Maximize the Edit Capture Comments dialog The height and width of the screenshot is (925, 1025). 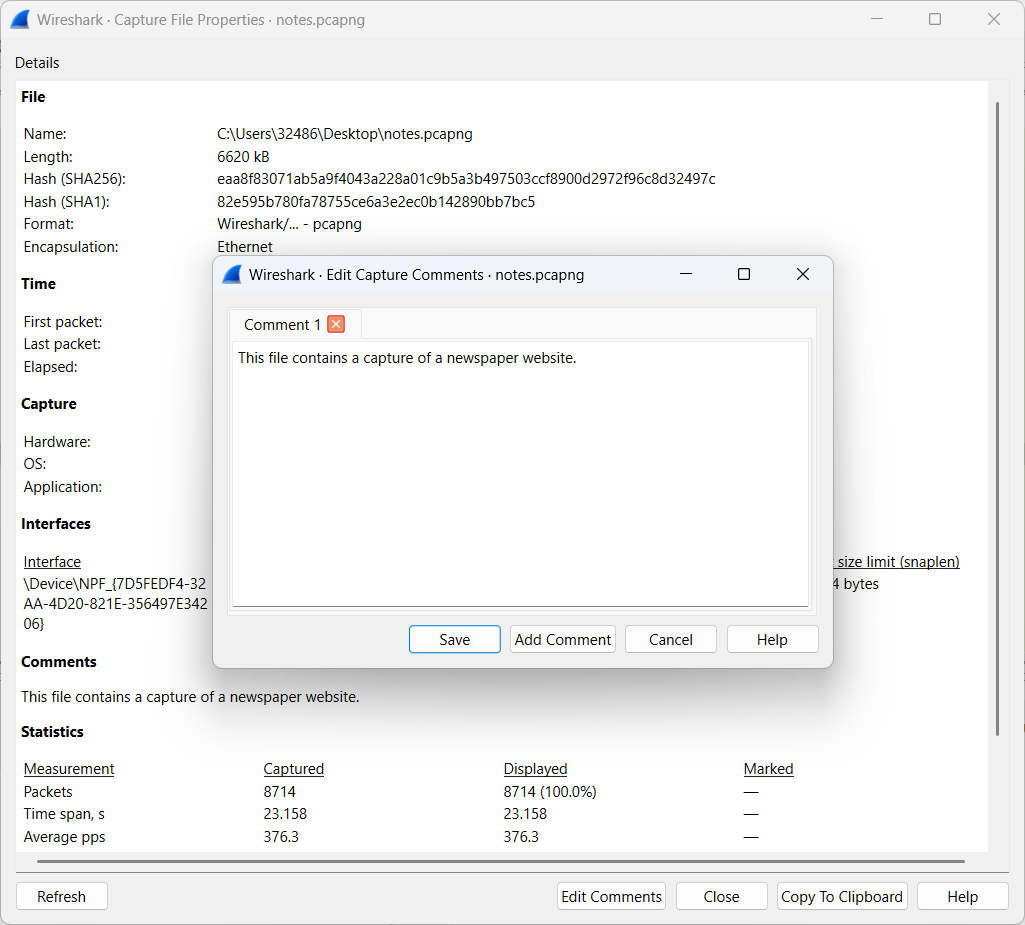[744, 274]
